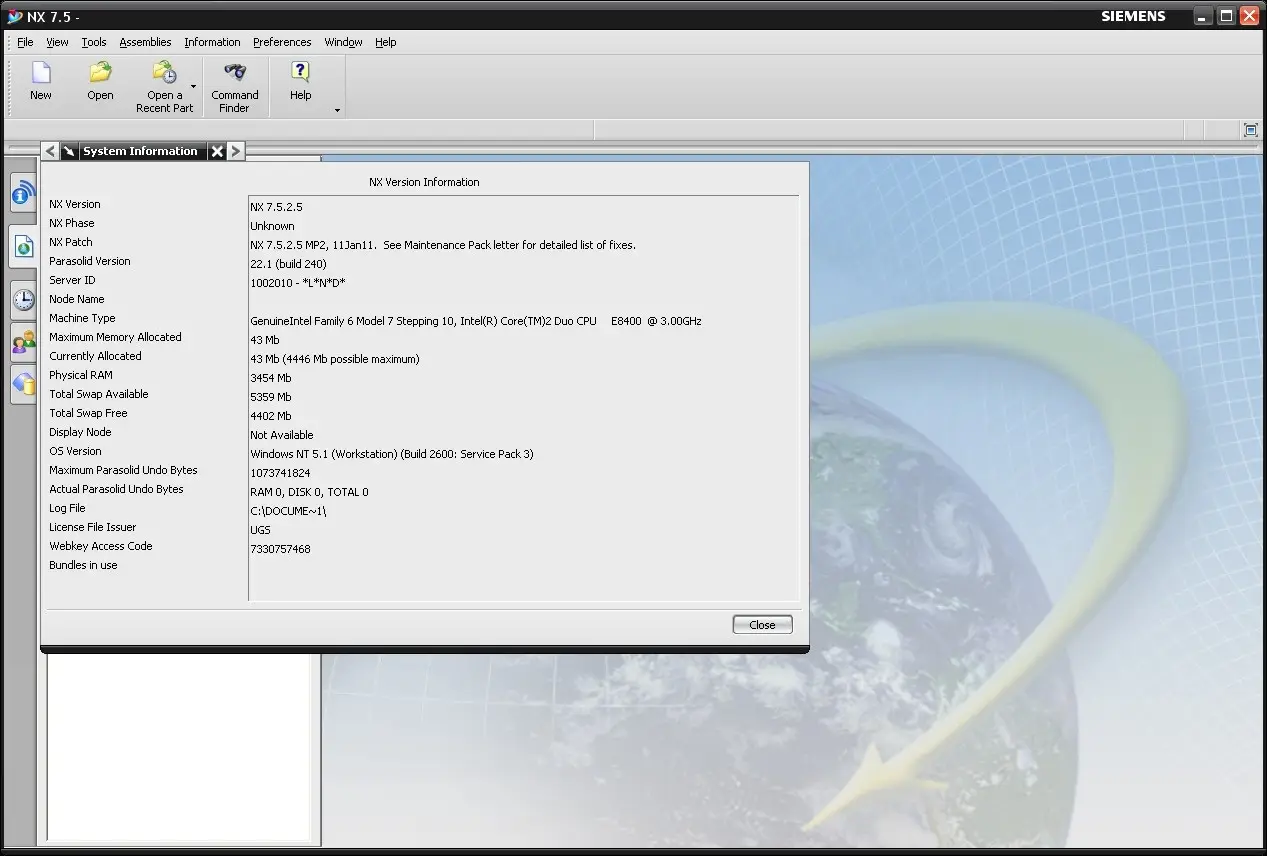This screenshot has width=1267, height=856.
Task: Open the toolbar options dropdown arrow
Action: point(337,110)
